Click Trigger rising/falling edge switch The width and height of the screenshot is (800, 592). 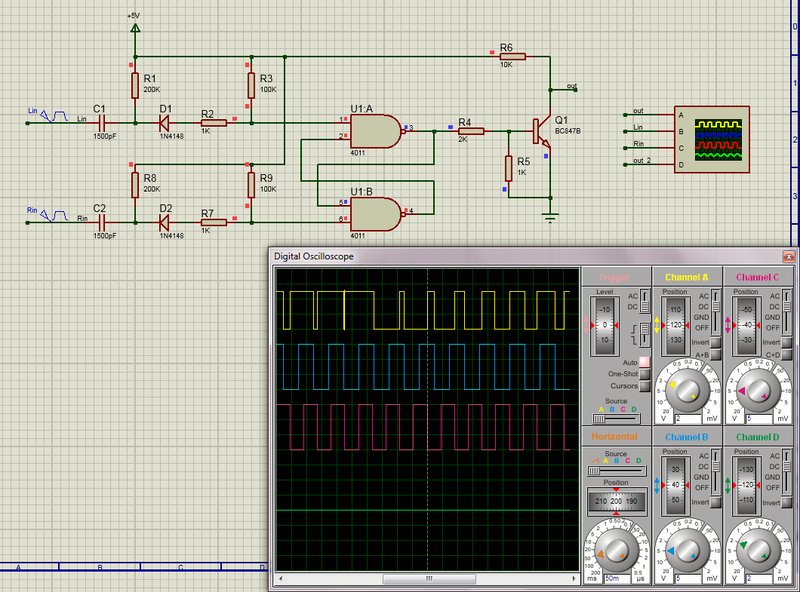tap(645, 334)
